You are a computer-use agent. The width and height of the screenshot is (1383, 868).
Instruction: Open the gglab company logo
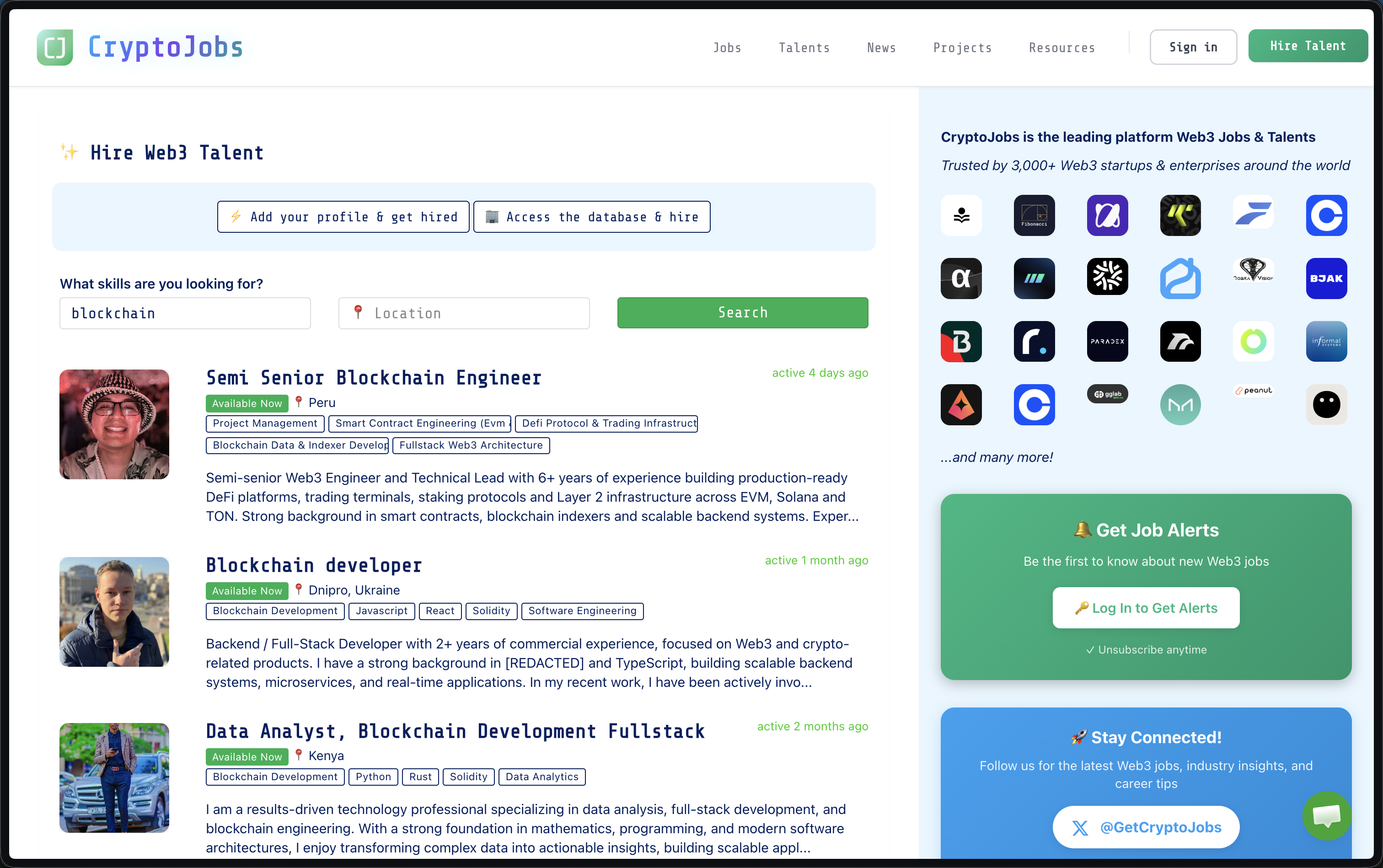point(1107,394)
